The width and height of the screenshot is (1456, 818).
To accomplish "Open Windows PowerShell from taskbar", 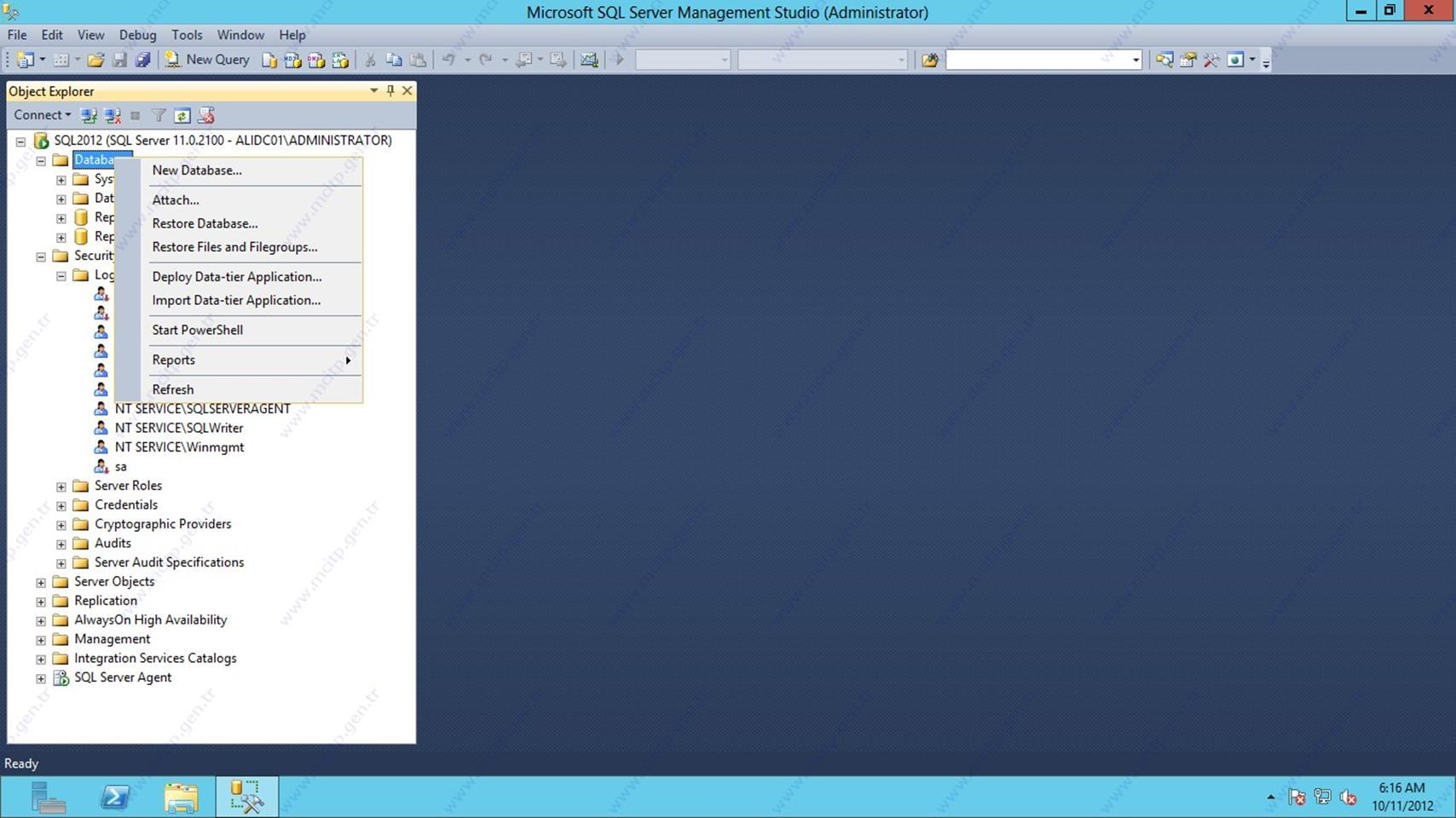I will click(x=115, y=798).
